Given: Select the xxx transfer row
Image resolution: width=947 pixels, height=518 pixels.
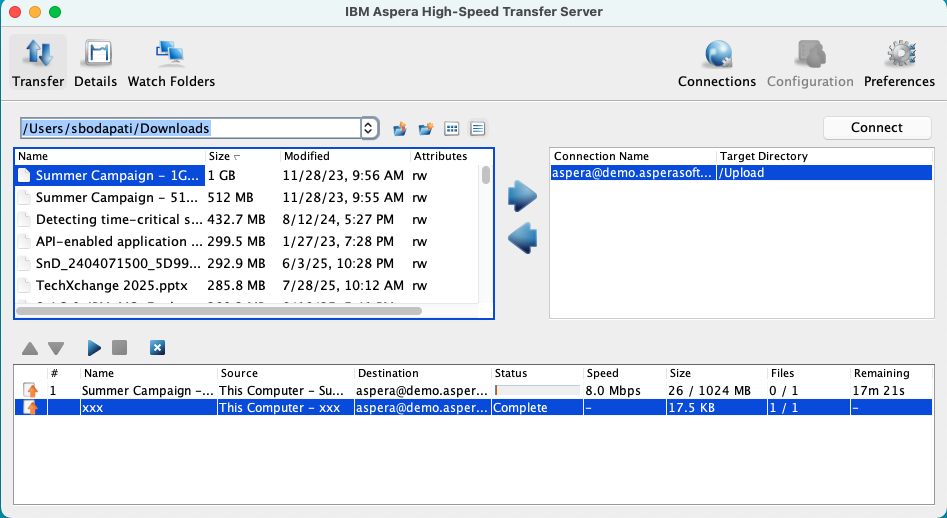Looking at the screenshot, I should point(474,408).
